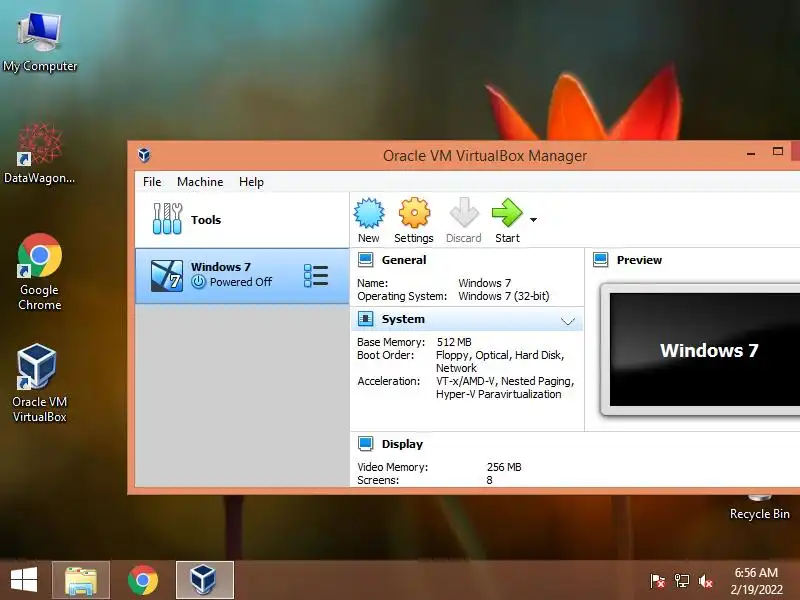This screenshot has width=800, height=600.
Task: Click the muted volume tray icon
Action: tap(706, 581)
